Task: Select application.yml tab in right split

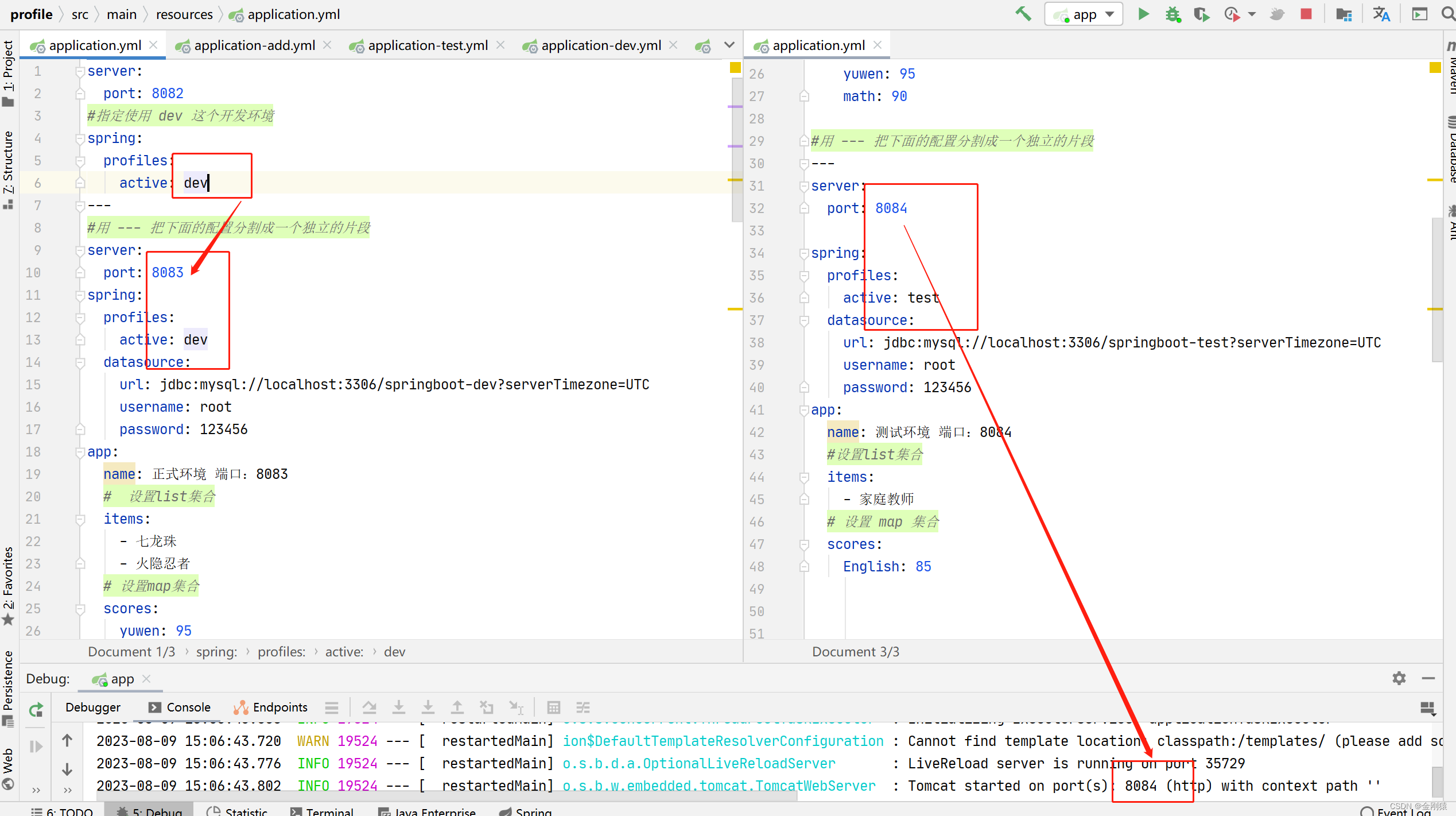Action: click(x=818, y=45)
